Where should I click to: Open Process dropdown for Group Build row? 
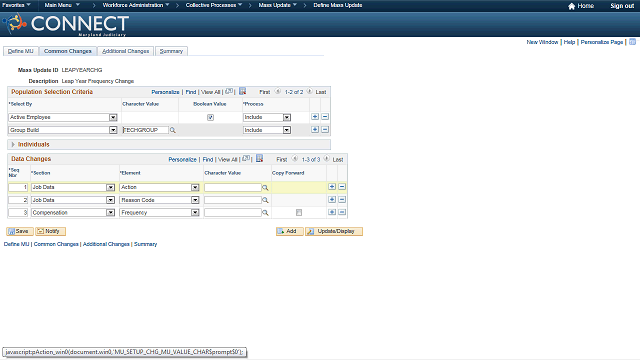[267, 130]
